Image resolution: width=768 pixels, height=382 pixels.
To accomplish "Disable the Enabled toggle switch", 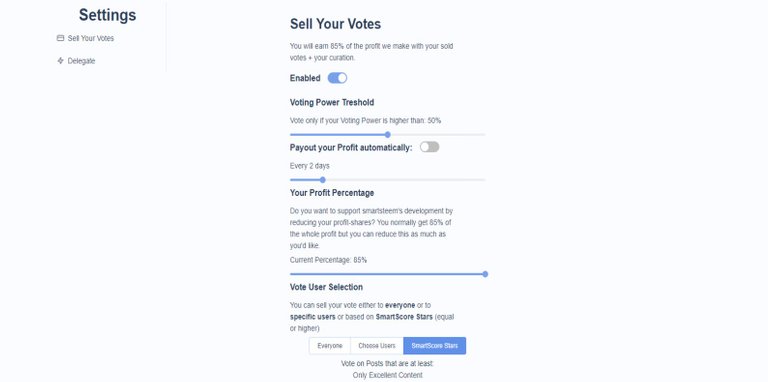I will pyautogui.click(x=337, y=78).
